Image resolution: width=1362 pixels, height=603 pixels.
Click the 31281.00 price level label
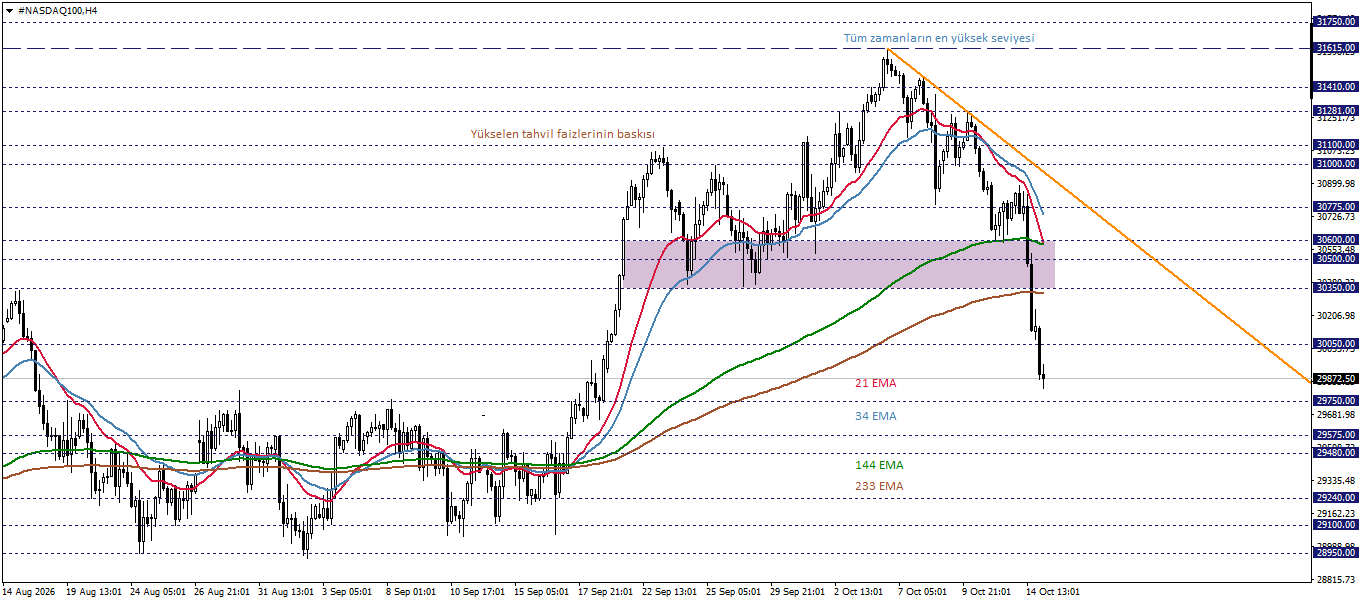pyautogui.click(x=1336, y=111)
